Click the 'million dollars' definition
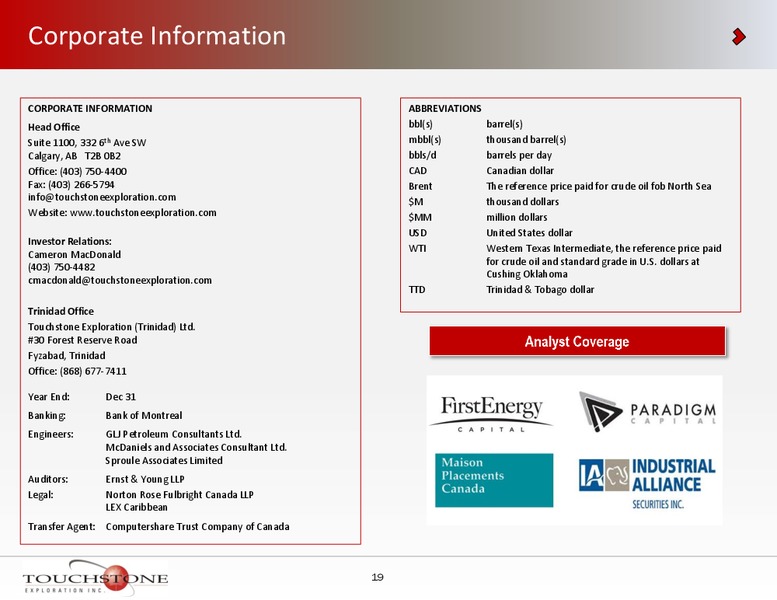Image resolution: width=777 pixels, height=600 pixels. click(x=517, y=218)
